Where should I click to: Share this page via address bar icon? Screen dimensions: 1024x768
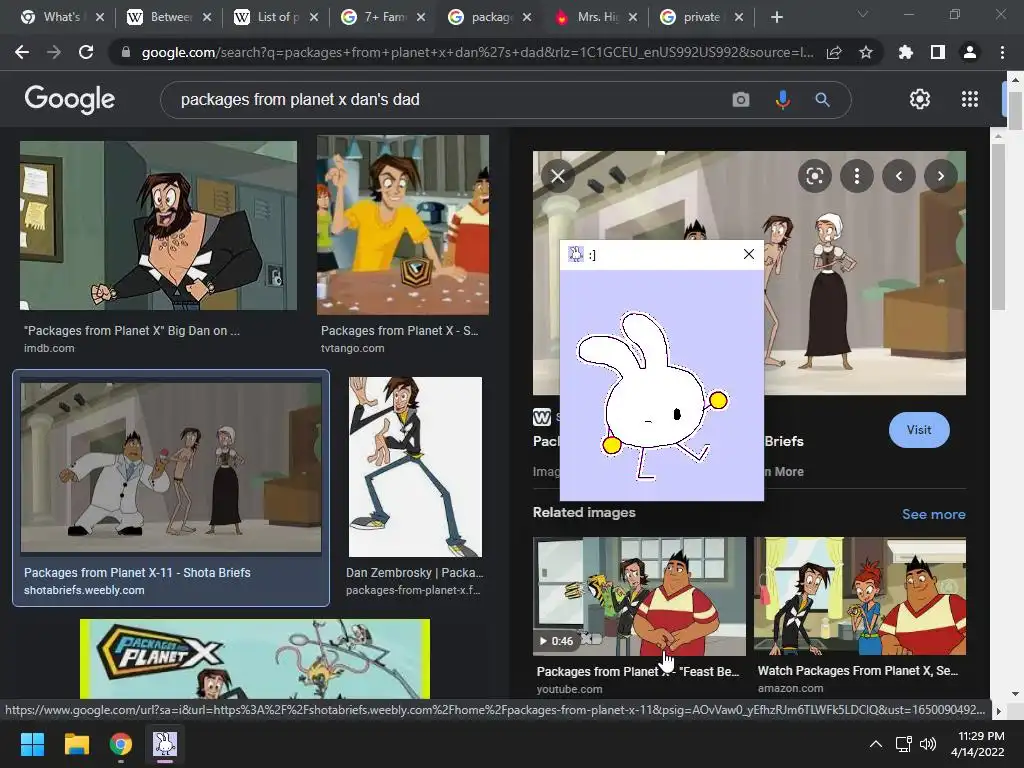(834, 53)
